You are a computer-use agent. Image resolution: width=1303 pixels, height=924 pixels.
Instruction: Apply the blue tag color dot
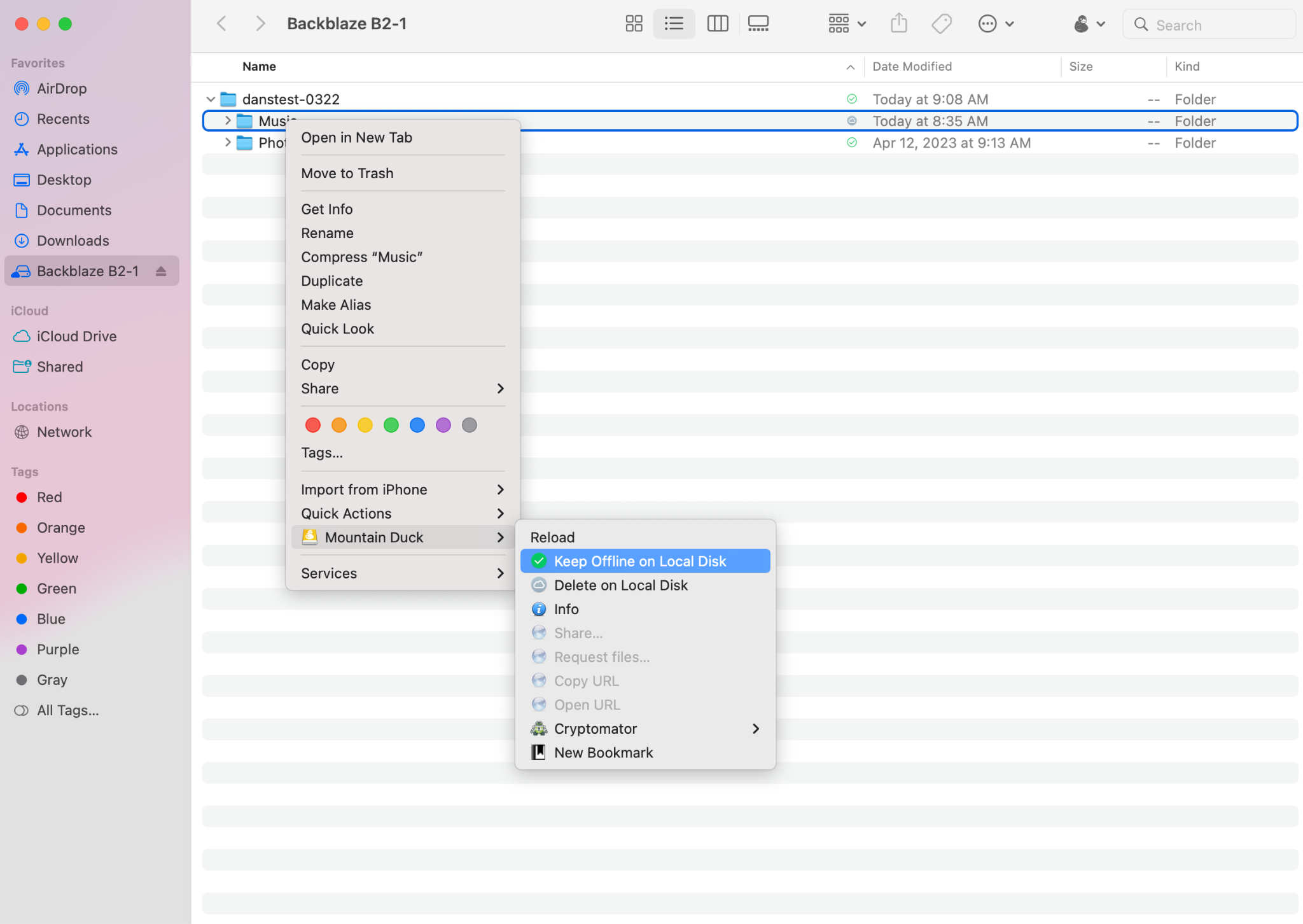pyautogui.click(x=417, y=425)
